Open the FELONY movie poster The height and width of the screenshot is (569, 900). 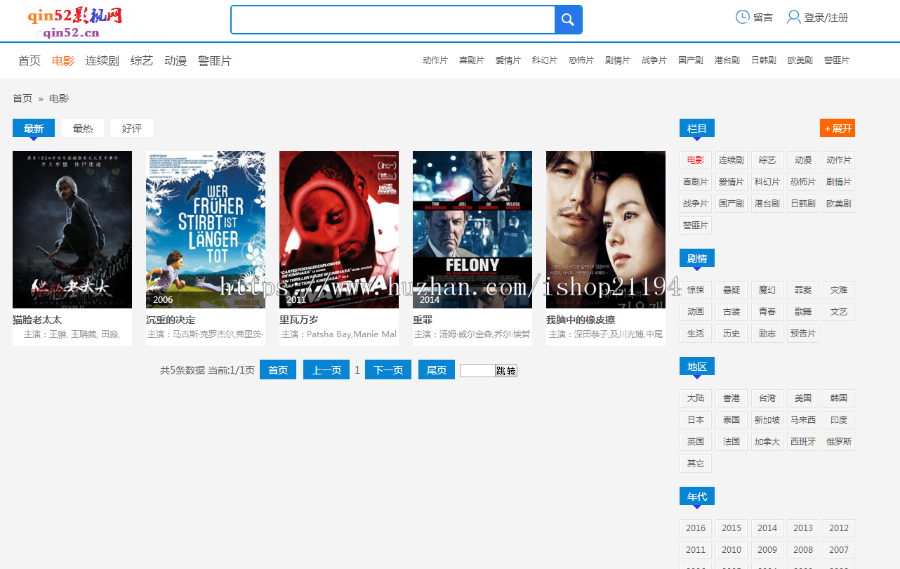click(x=472, y=229)
